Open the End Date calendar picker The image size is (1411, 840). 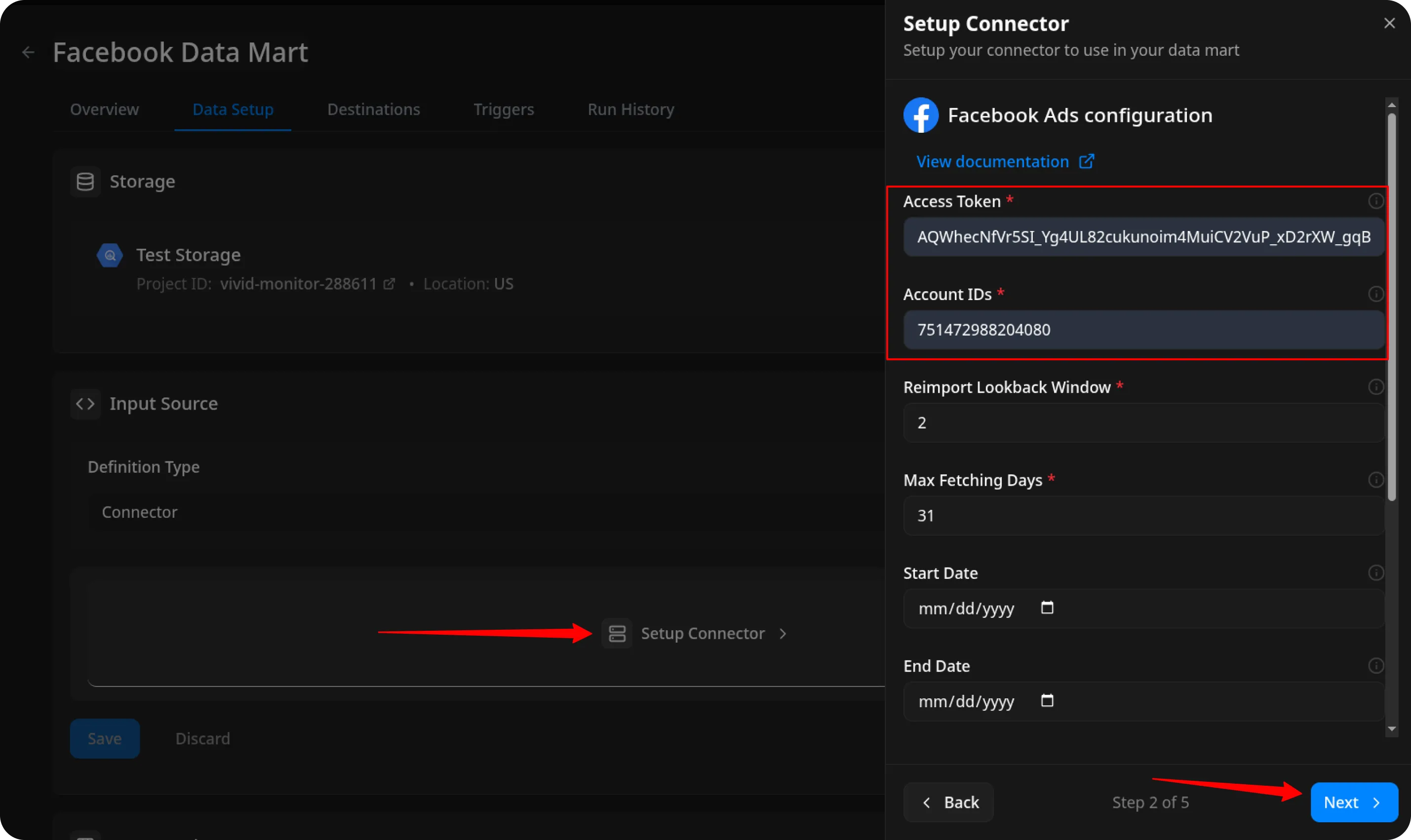(x=1047, y=701)
